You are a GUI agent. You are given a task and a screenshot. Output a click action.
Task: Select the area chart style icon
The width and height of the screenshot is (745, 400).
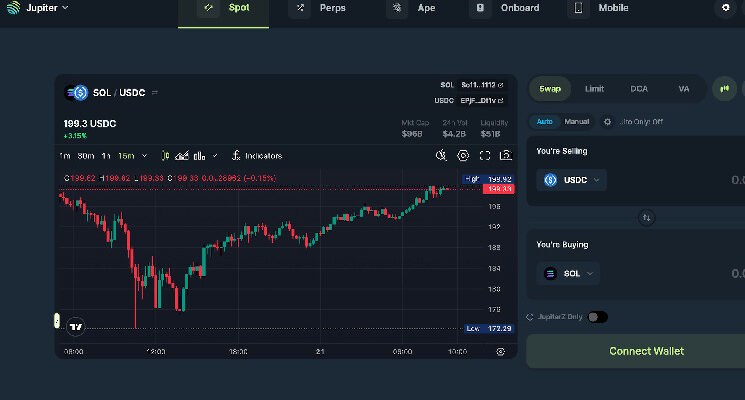pyautogui.click(x=182, y=156)
